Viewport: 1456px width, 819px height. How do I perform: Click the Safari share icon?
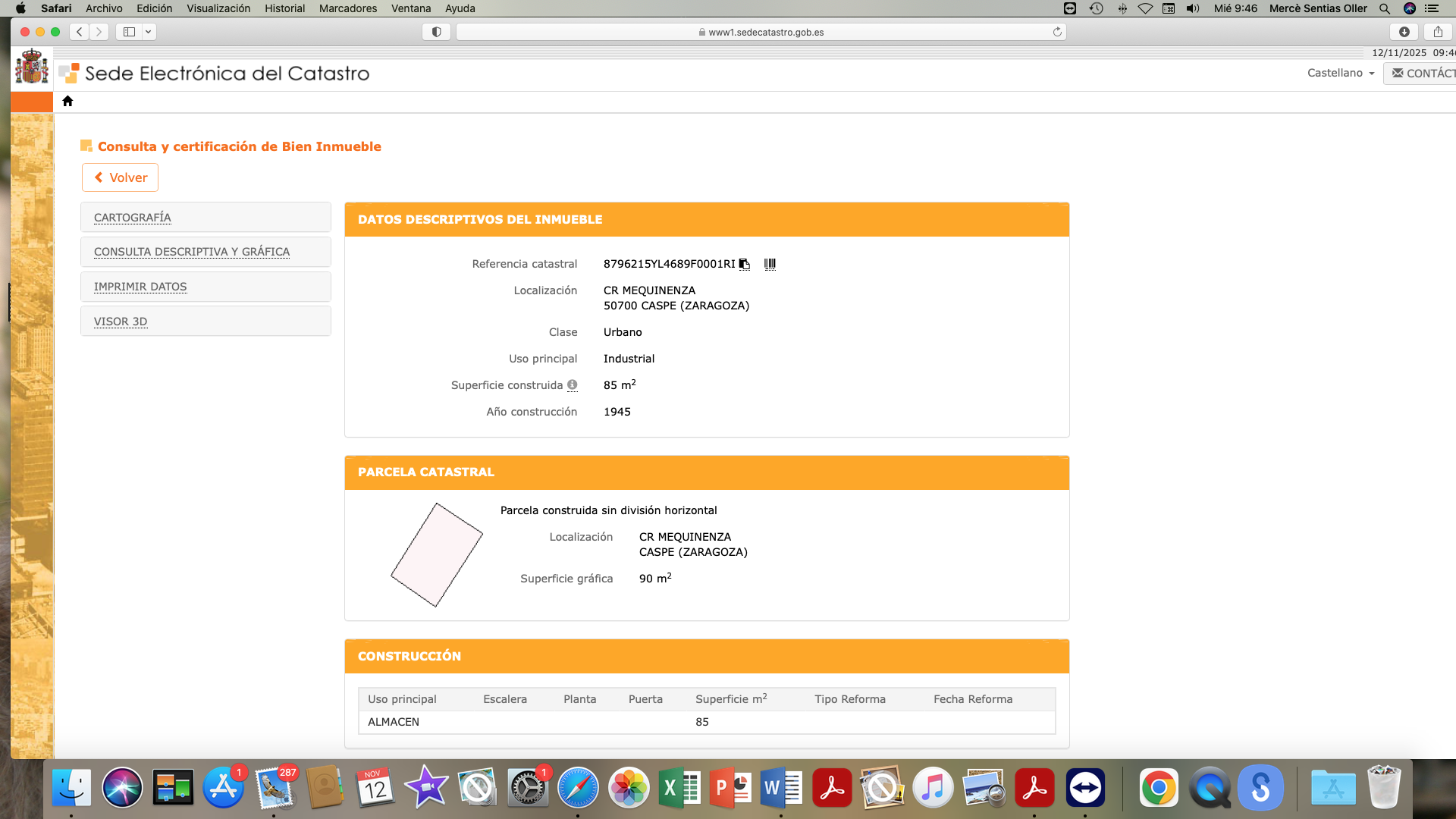(x=1438, y=32)
